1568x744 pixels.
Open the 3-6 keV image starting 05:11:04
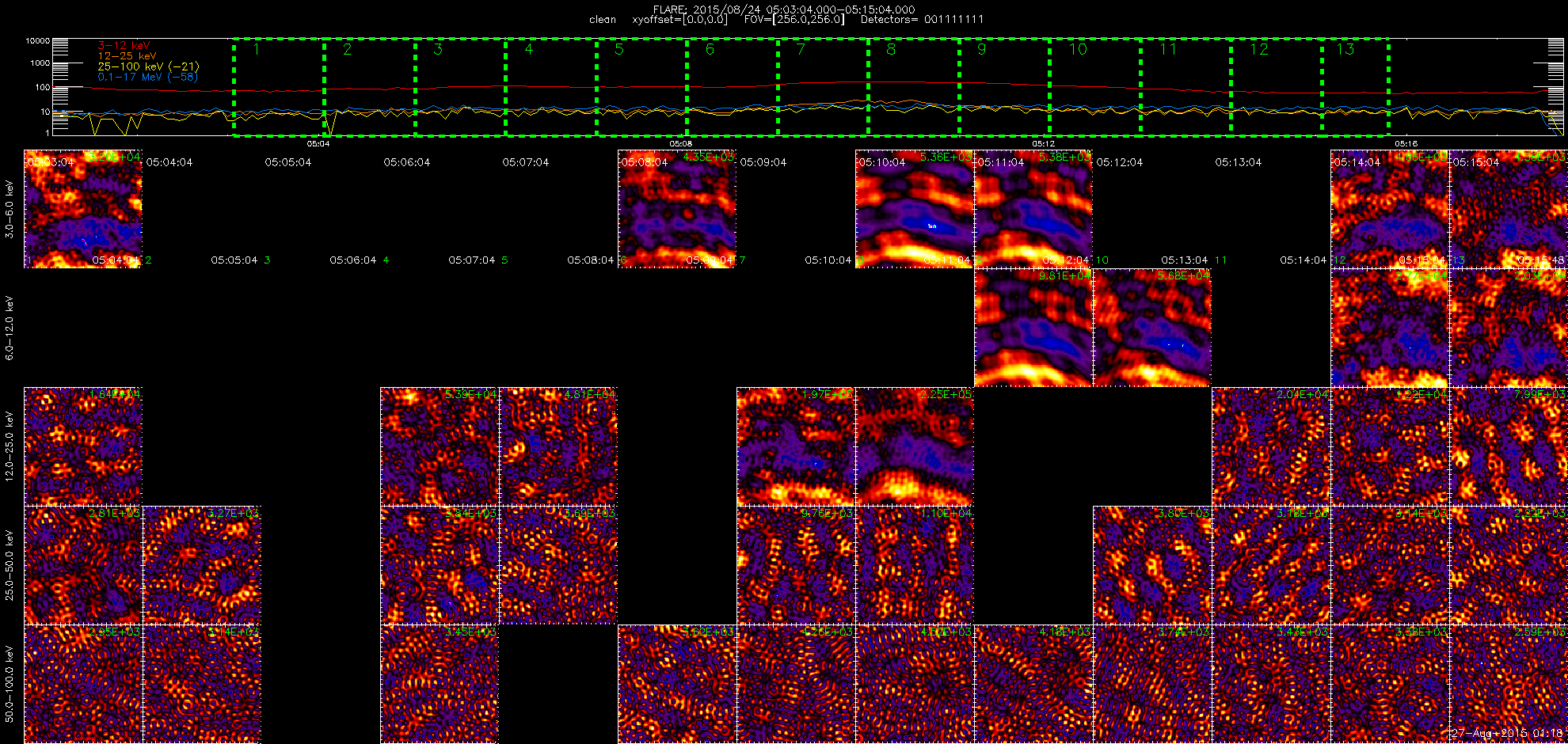1033,209
